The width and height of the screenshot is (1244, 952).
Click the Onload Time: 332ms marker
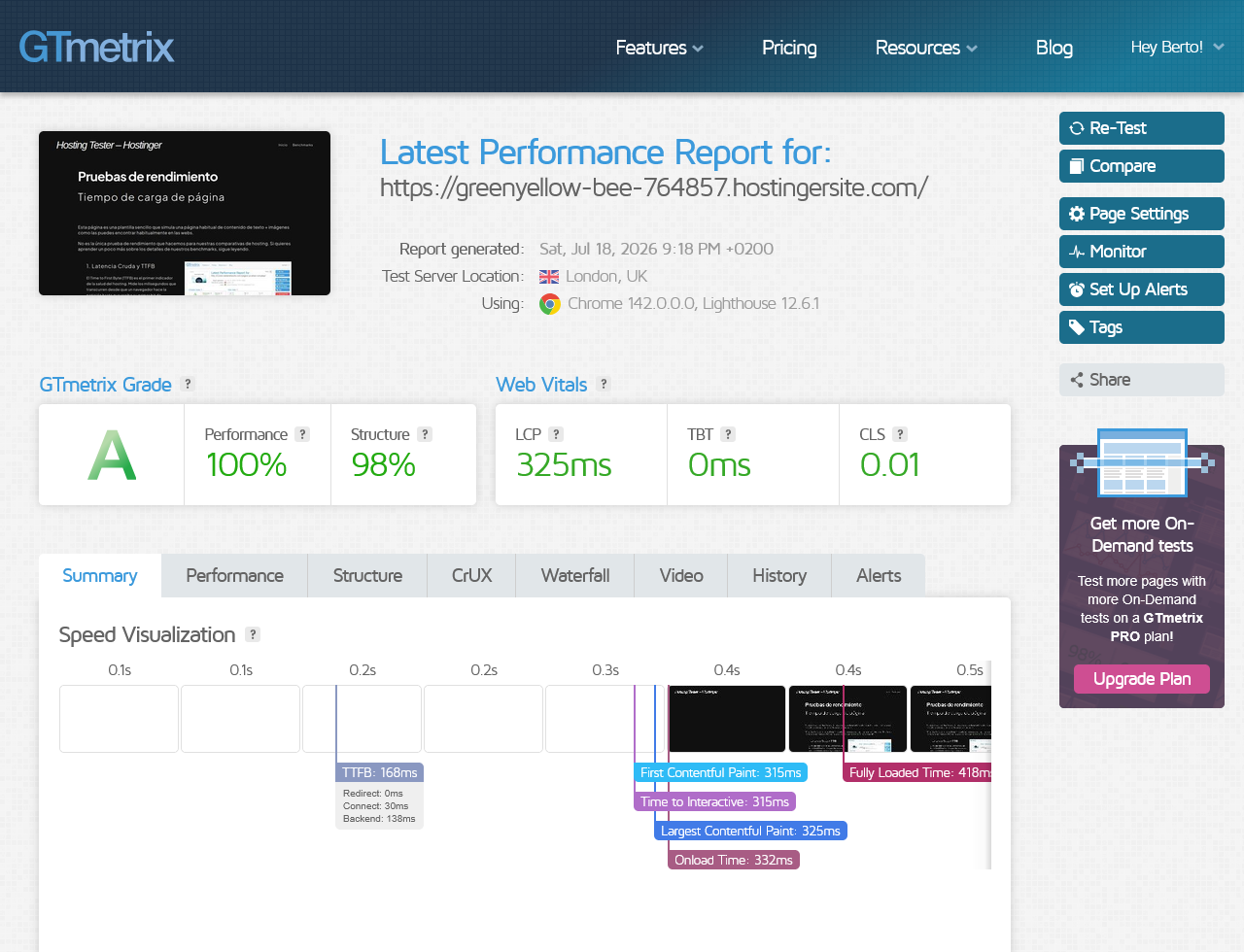(734, 860)
